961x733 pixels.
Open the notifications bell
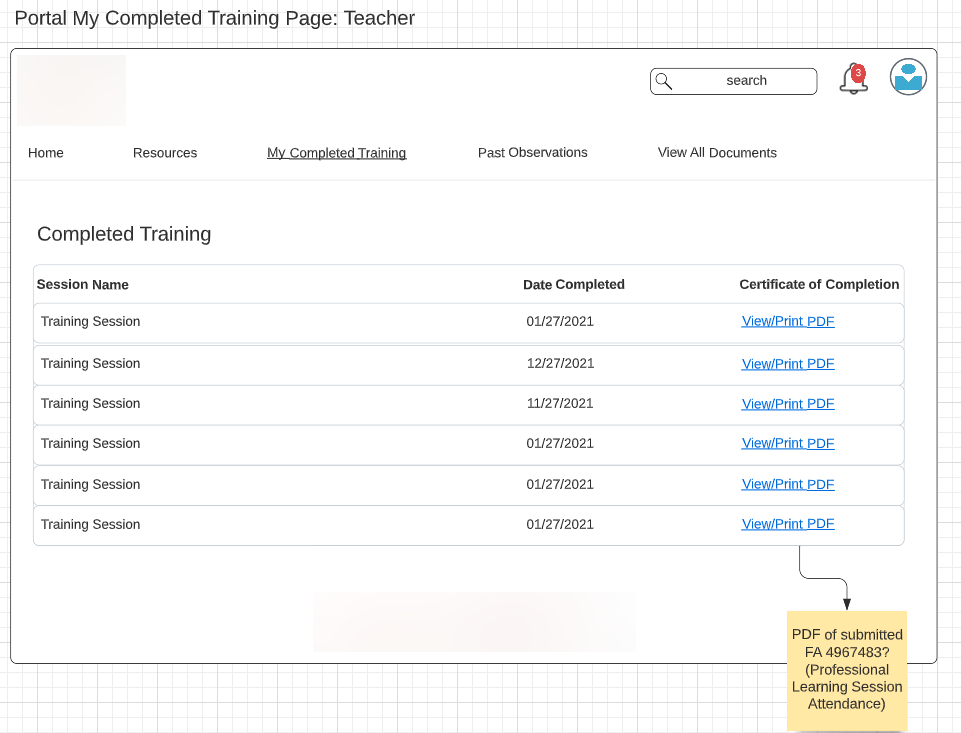[x=852, y=81]
